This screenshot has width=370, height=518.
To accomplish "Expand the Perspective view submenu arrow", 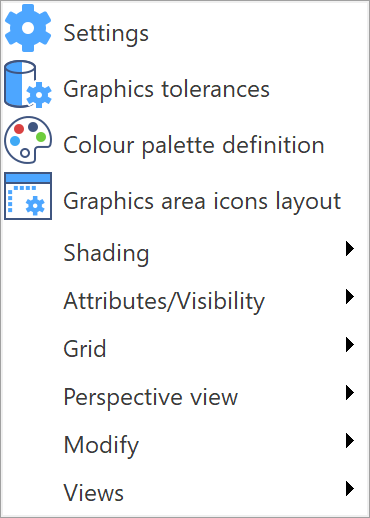I will (350, 393).
